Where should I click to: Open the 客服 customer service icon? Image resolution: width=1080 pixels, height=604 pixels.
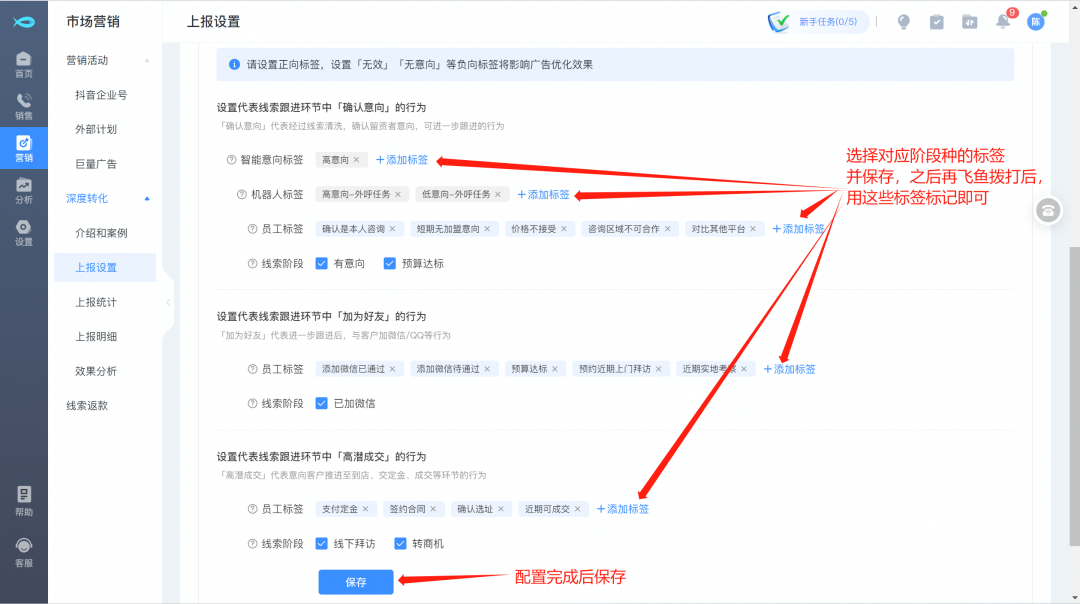[23, 552]
